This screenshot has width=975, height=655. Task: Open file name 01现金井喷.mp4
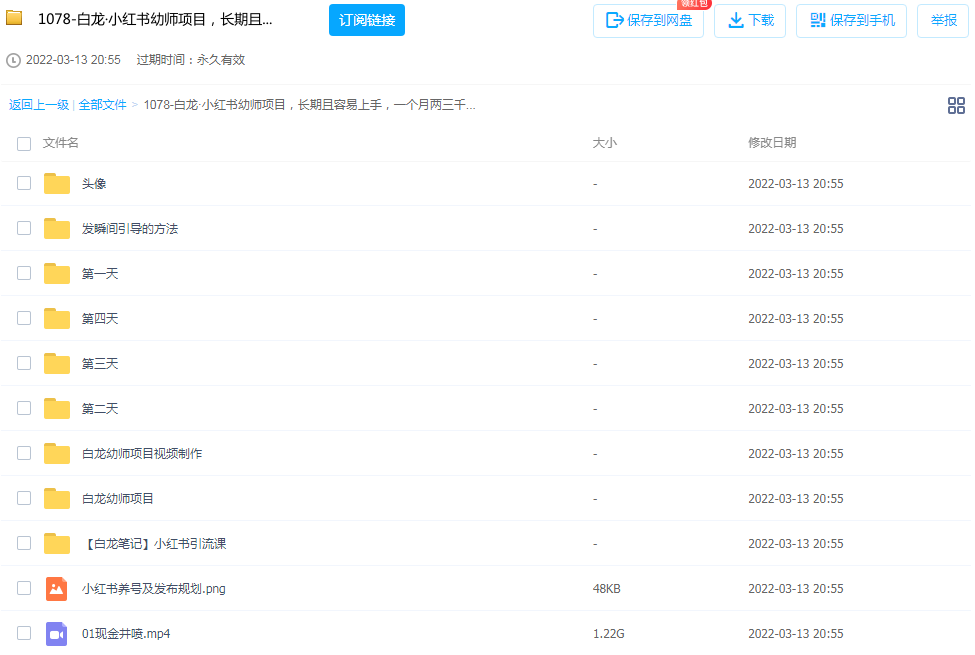coord(126,633)
